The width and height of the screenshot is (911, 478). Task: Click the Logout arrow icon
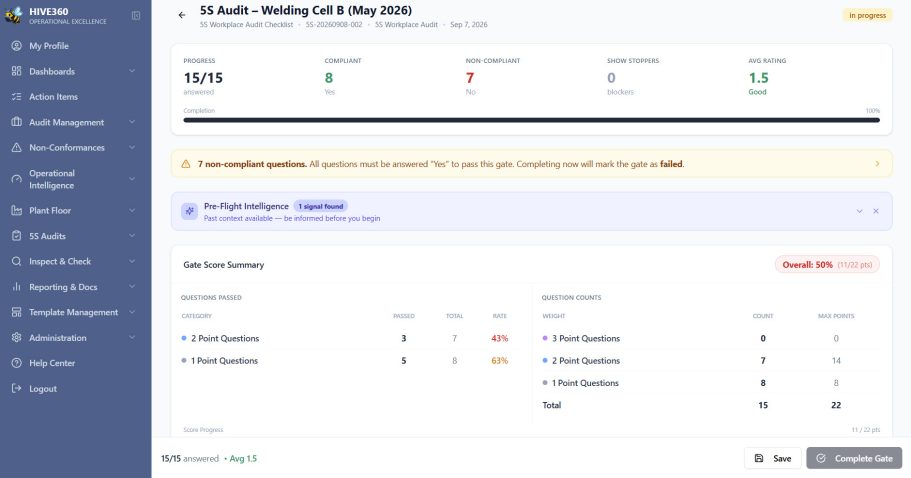(16, 389)
